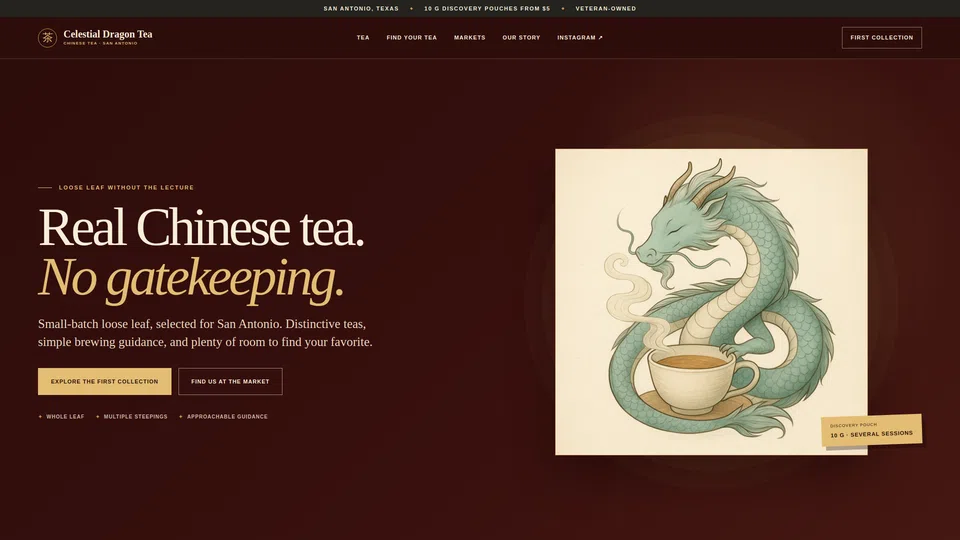Open the Celestial Dragon Tea home link

point(95,37)
